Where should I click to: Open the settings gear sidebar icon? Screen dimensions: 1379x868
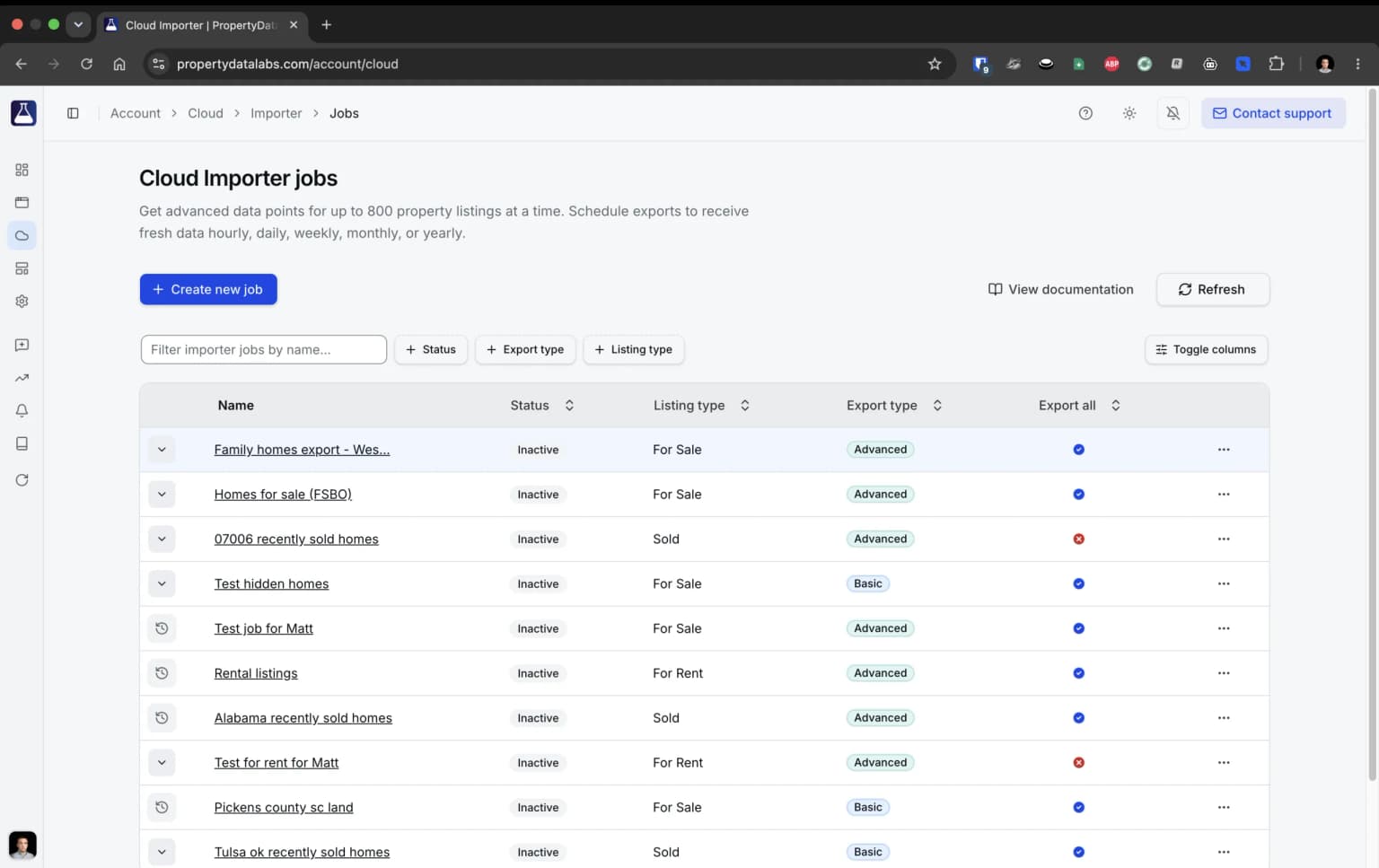coord(22,302)
